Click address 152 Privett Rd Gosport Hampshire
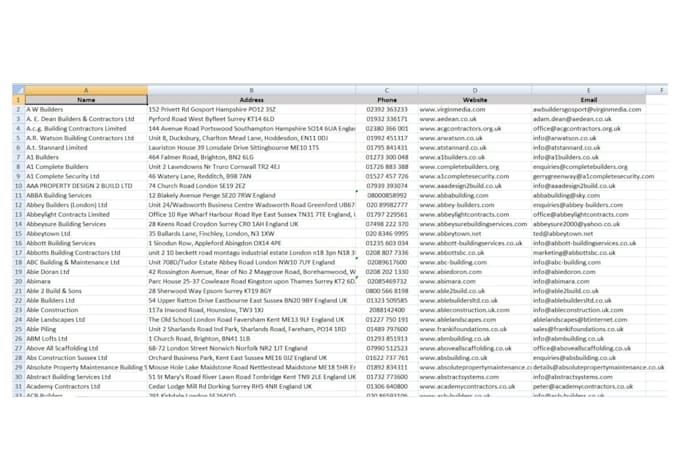 [x=252, y=109]
